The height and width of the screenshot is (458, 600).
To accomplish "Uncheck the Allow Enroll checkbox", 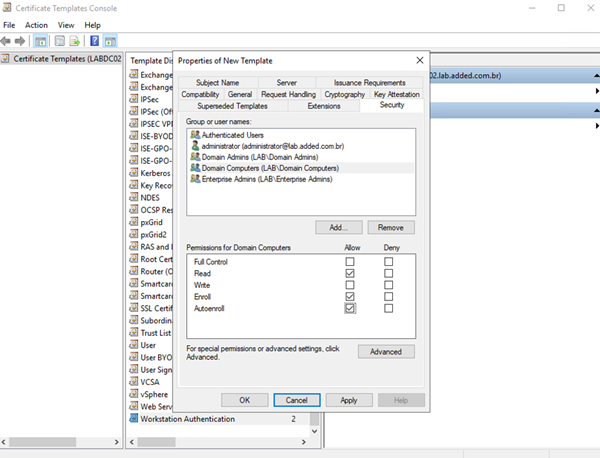I will coord(349,297).
